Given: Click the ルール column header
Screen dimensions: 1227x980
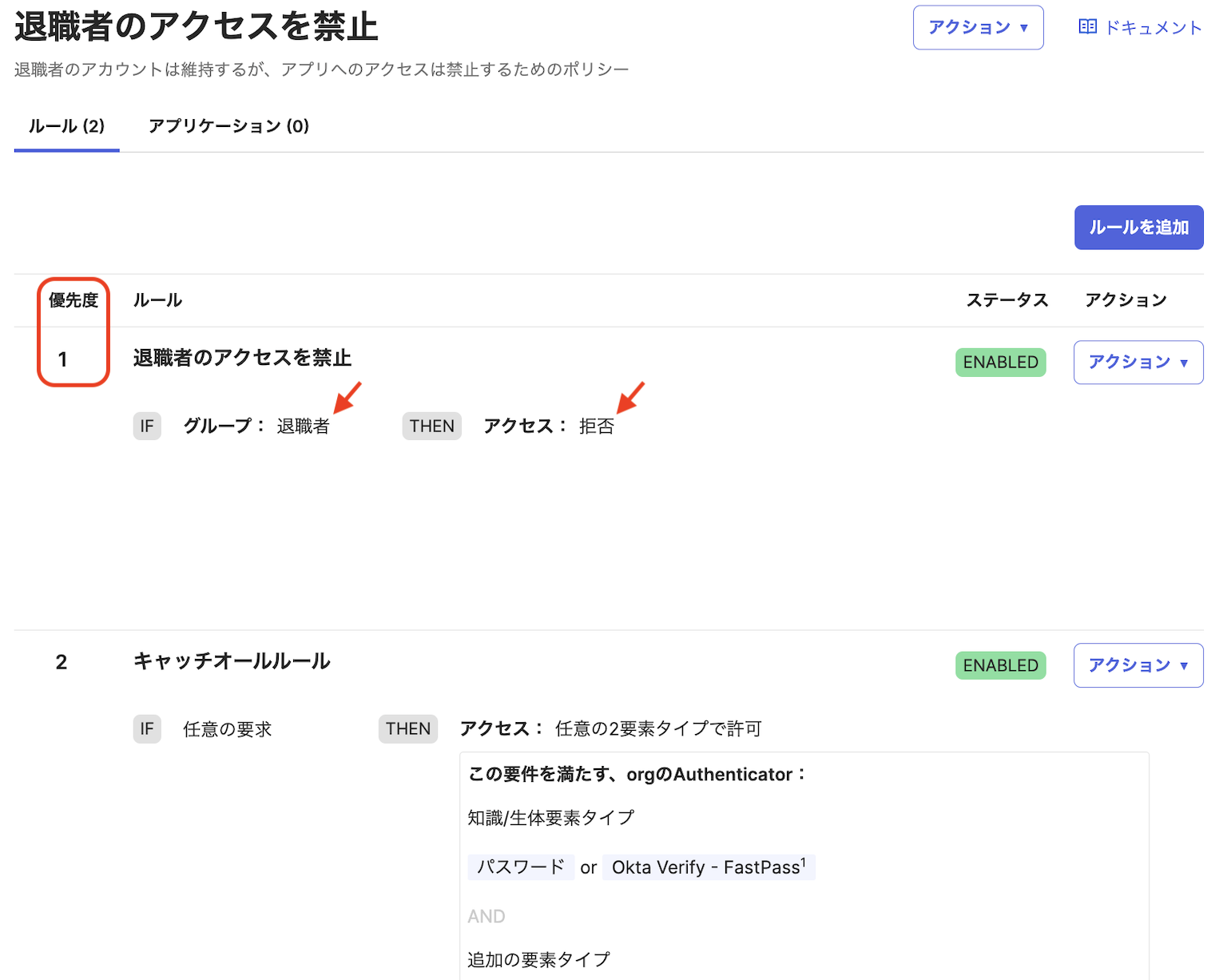Looking at the screenshot, I should click(157, 300).
